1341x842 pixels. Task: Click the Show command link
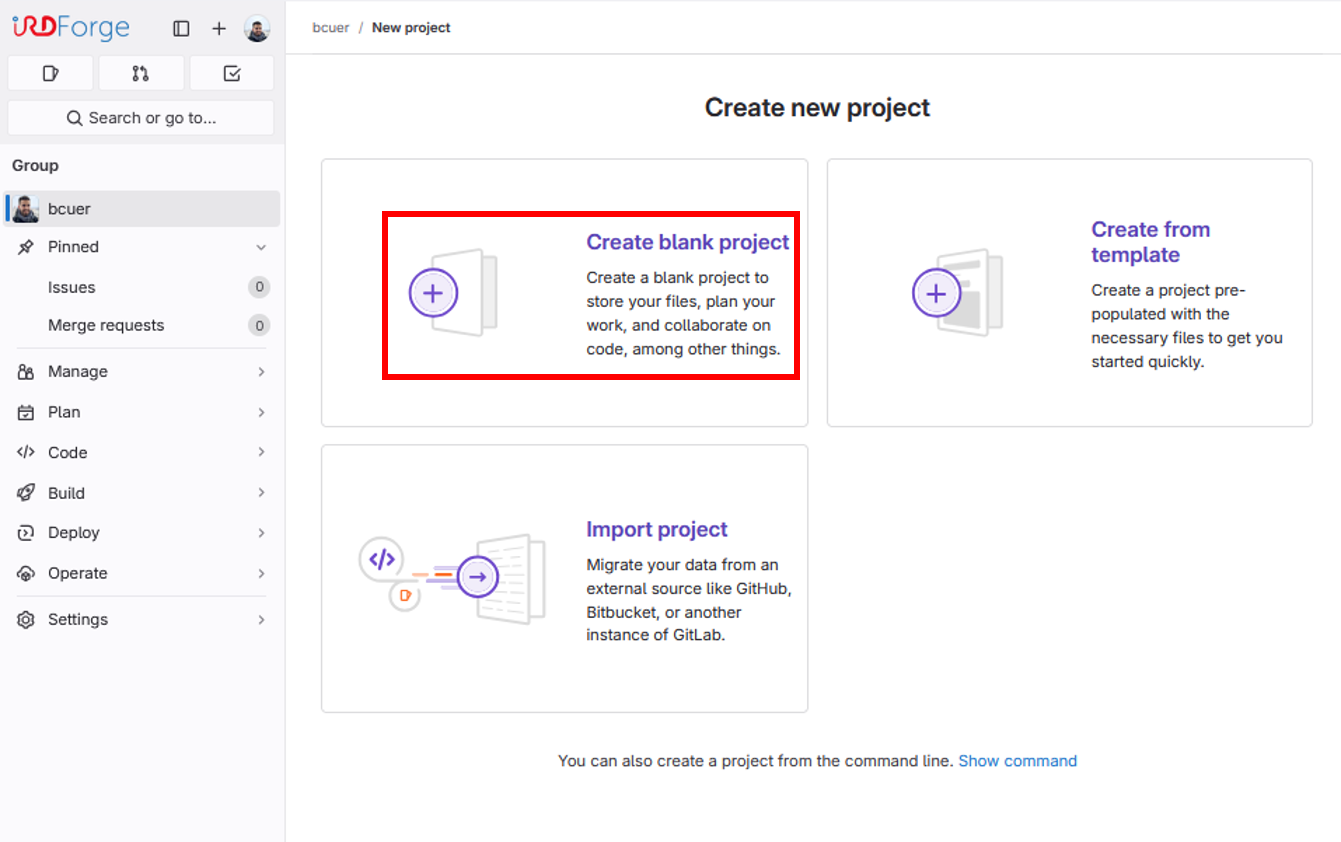click(1017, 761)
